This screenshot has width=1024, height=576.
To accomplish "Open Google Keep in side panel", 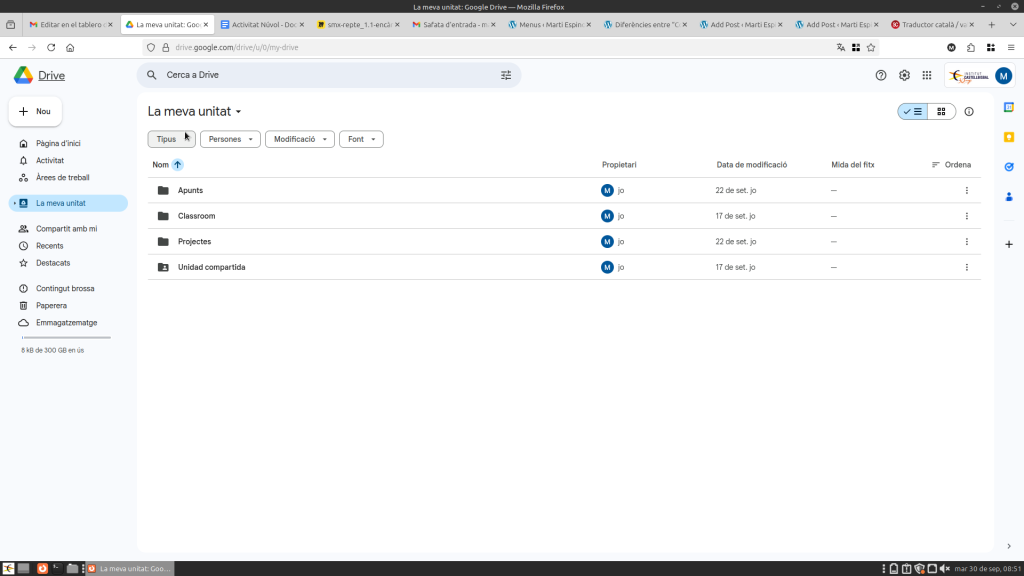I will coord(1009,137).
